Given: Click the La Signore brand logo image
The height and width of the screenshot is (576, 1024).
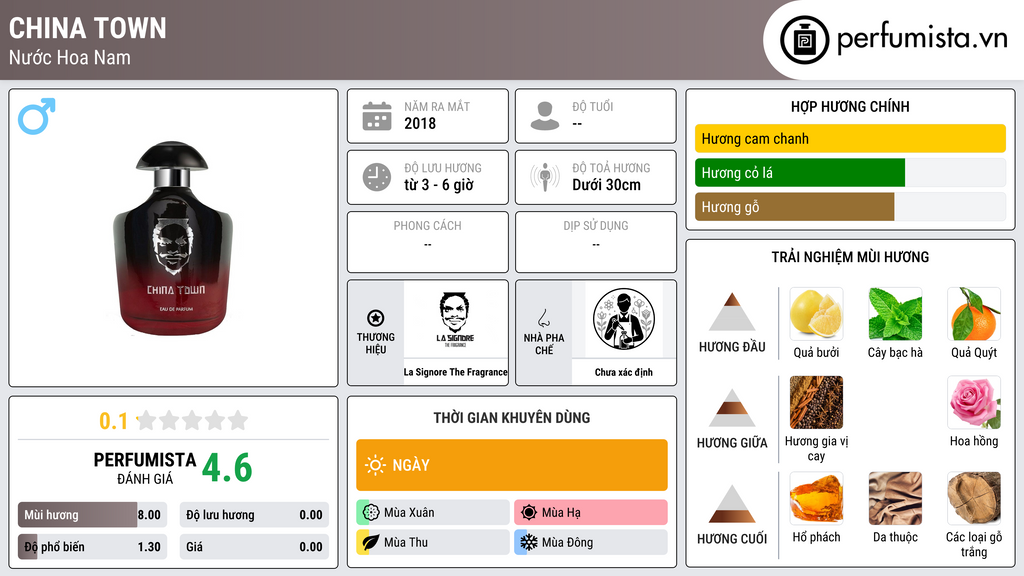Looking at the screenshot, I should coord(455,320).
